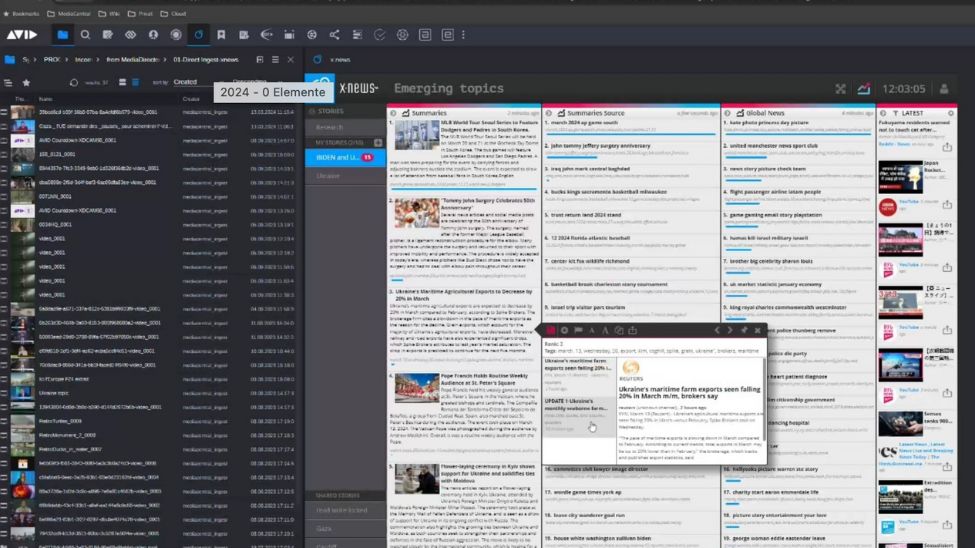Click 'bucks kings sacramento basketball milwaukee' topic
This screenshot has height=548, width=975.
(609, 192)
